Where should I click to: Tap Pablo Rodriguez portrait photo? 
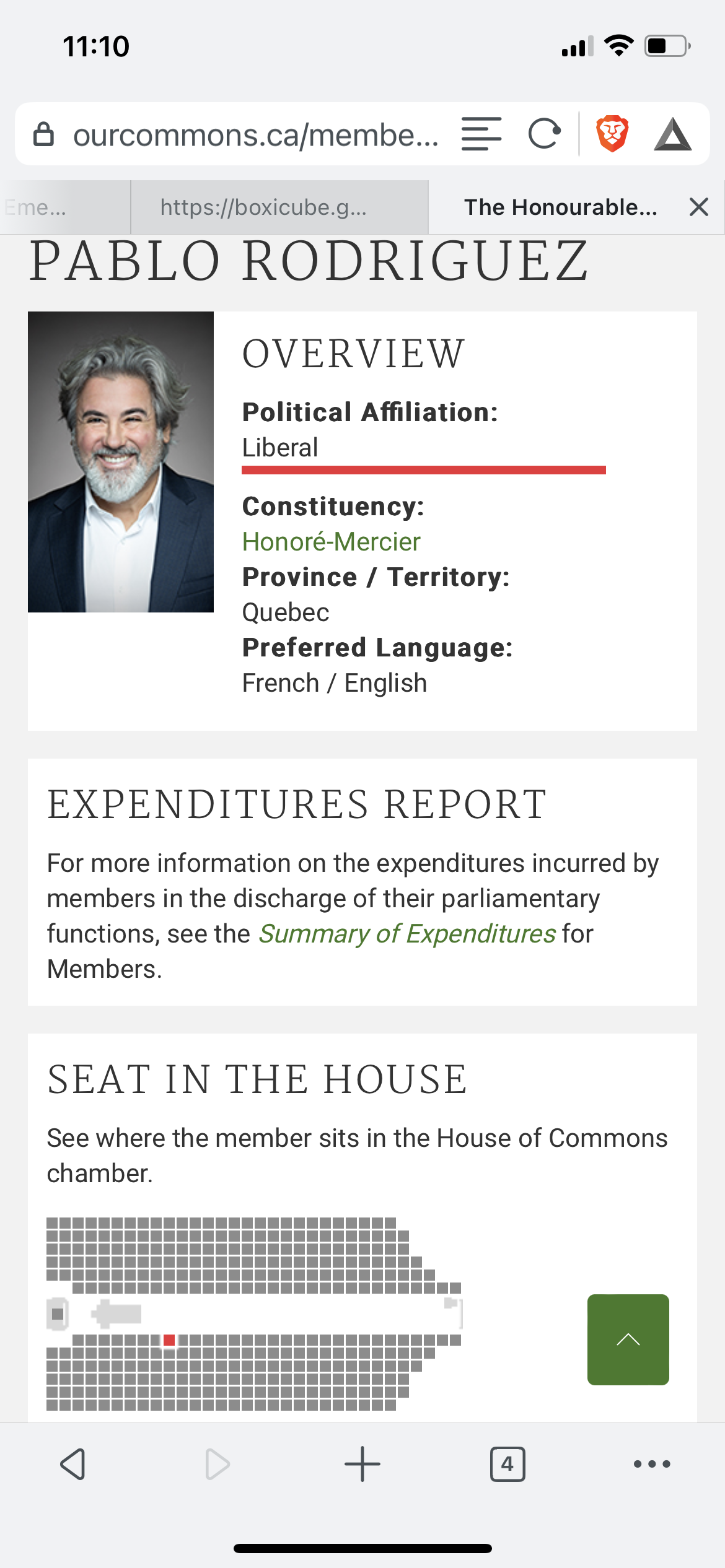(121, 462)
